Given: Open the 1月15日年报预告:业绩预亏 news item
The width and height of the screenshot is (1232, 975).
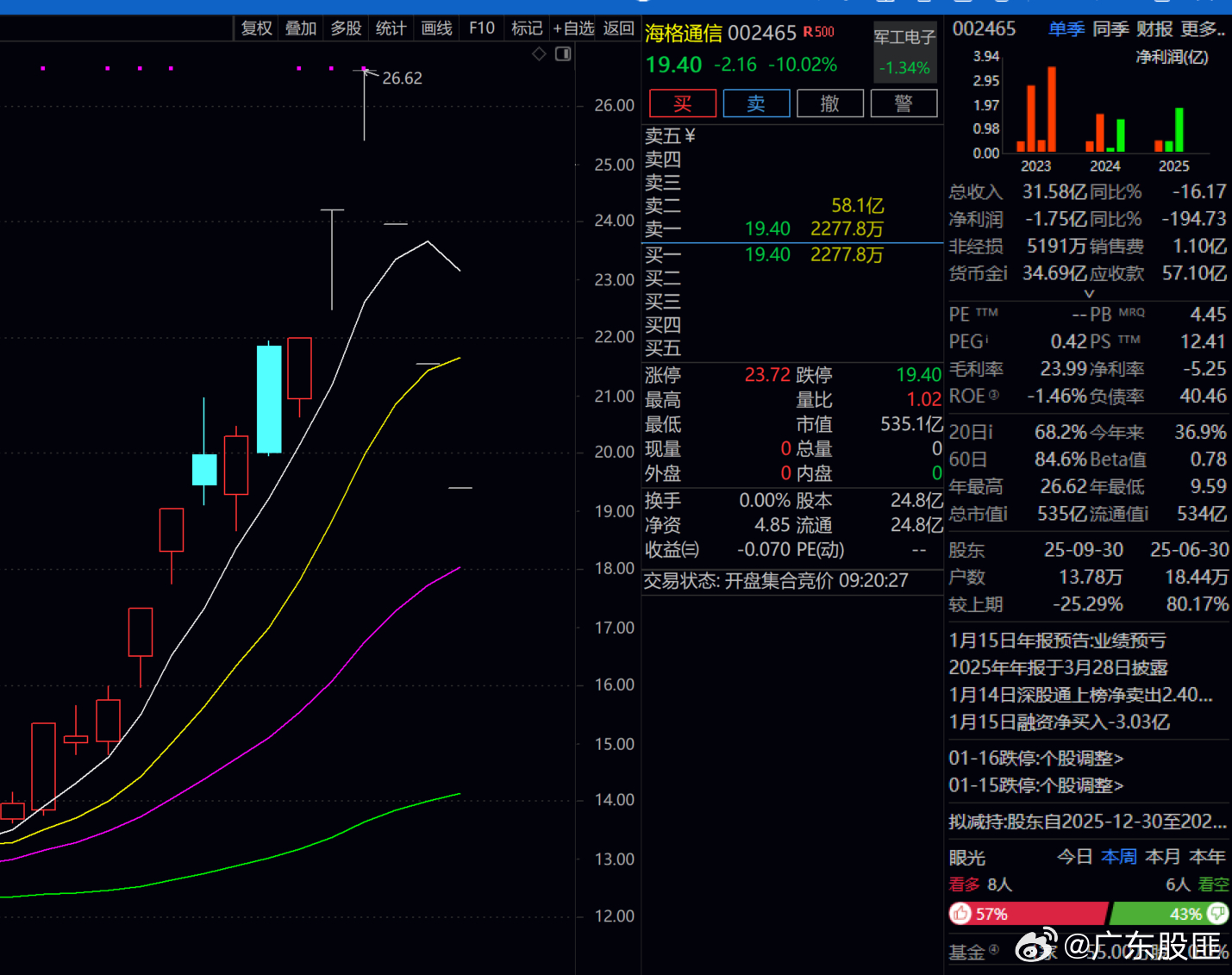Looking at the screenshot, I should coord(1057,641).
